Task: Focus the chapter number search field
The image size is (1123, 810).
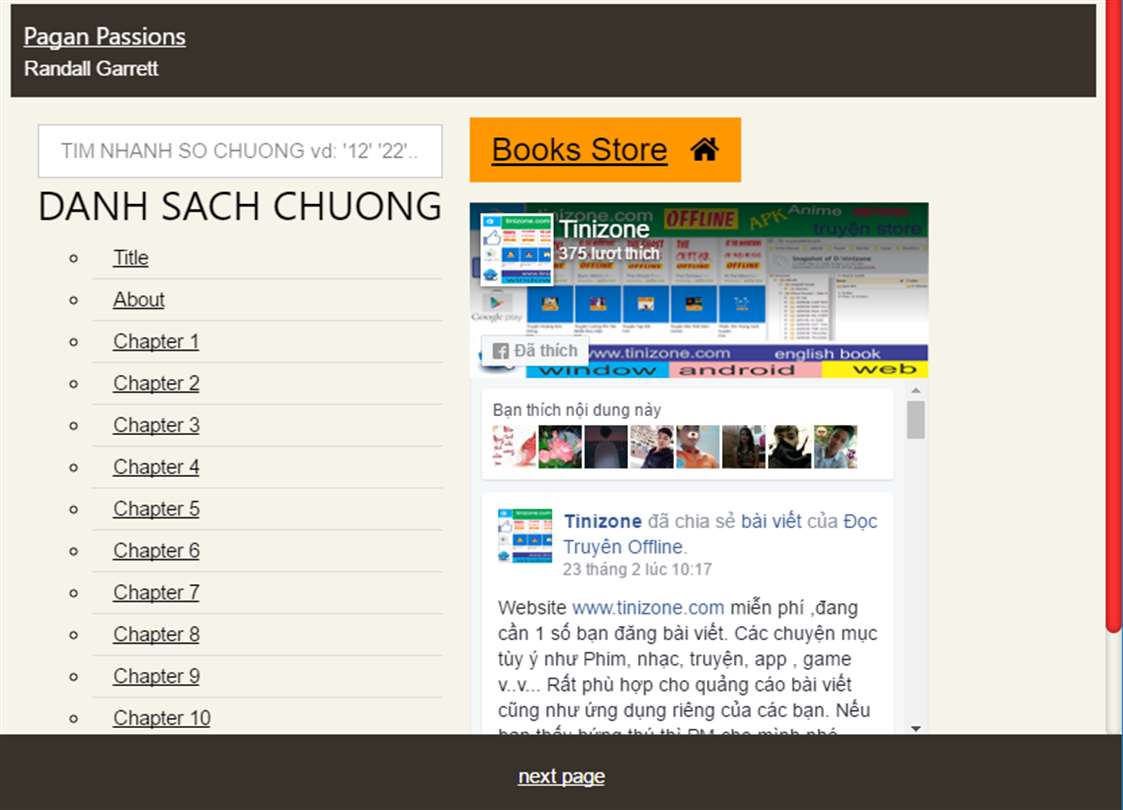Action: point(240,150)
